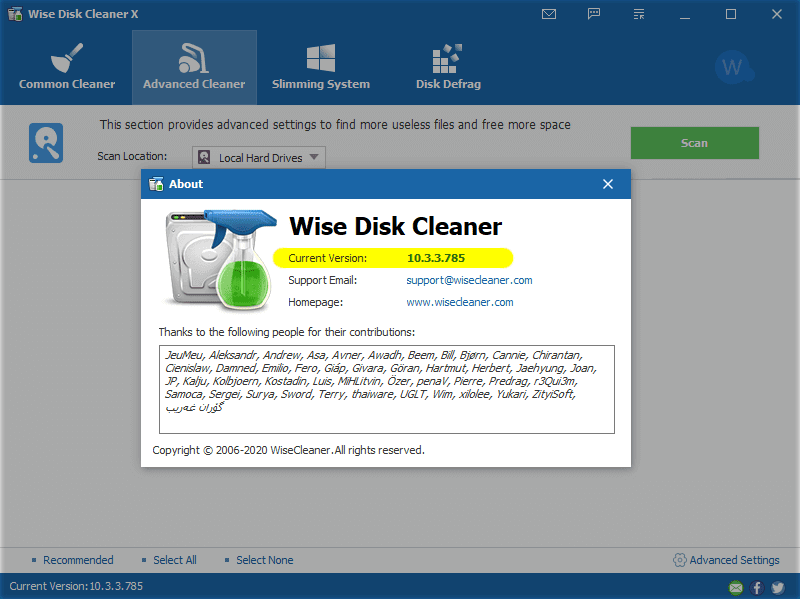This screenshot has width=800, height=600.
Task: Choose the Select All link
Action: click(x=174, y=560)
